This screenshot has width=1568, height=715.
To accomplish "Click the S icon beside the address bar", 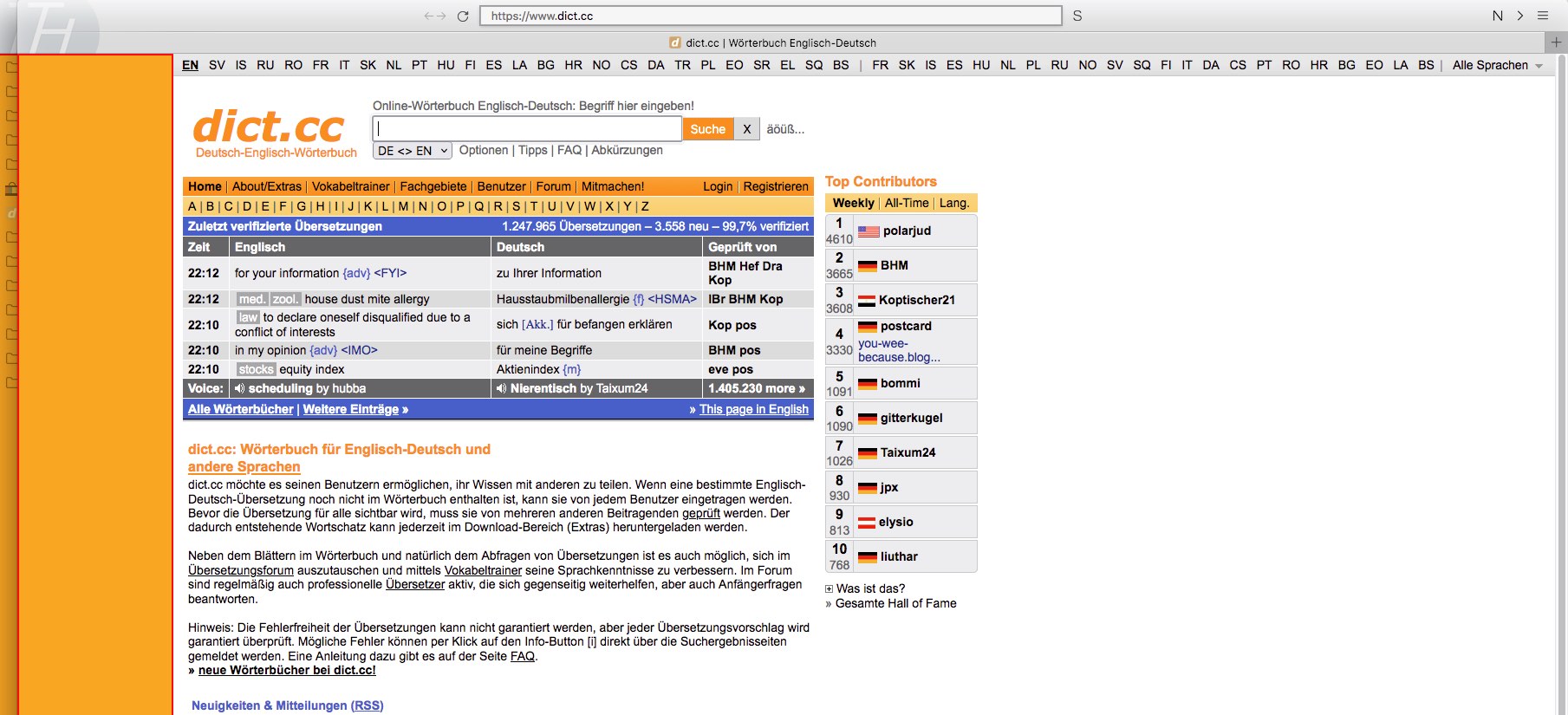I will (x=1077, y=16).
